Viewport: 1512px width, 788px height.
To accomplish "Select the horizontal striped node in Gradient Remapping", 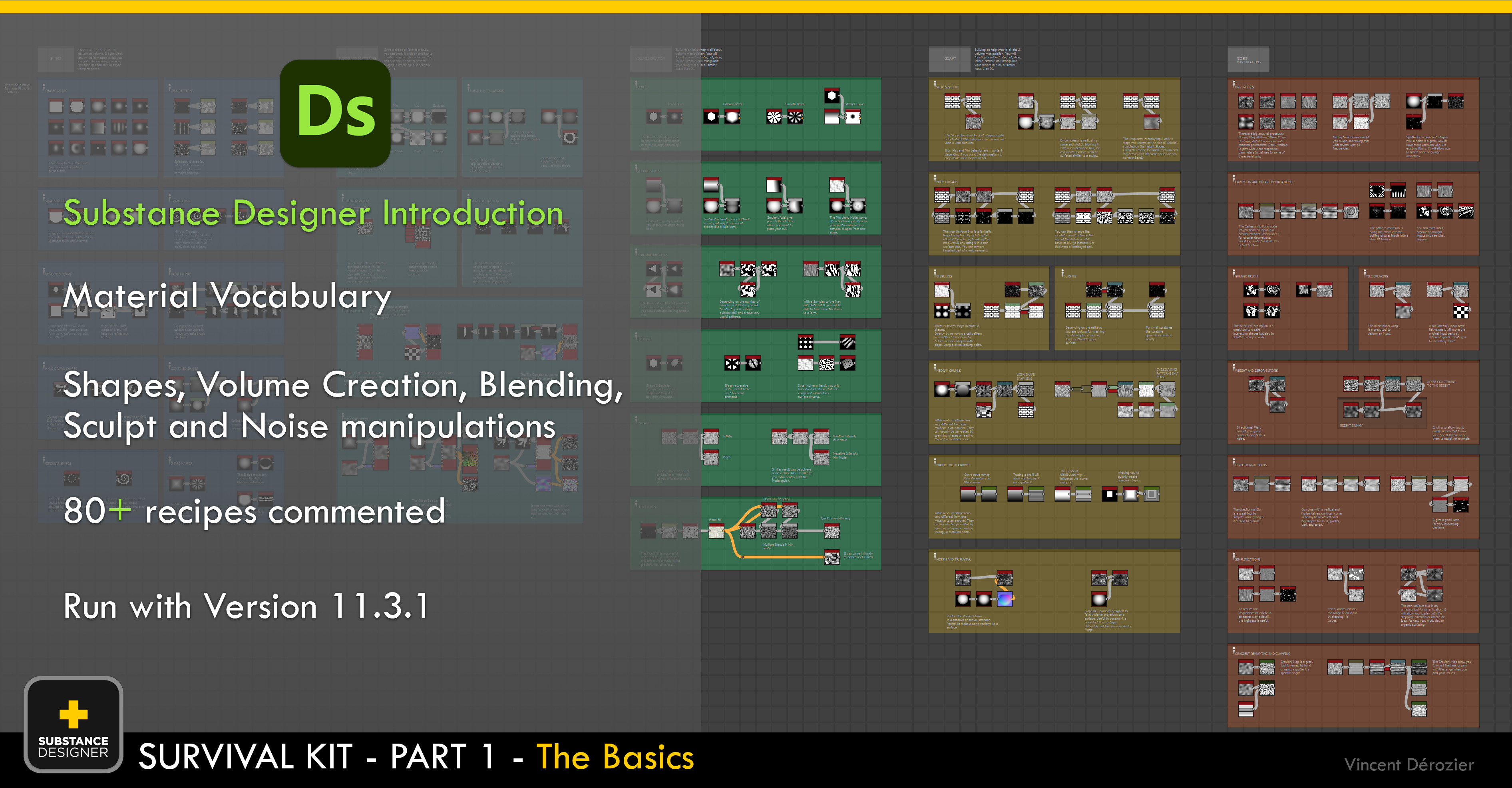I will point(1246,709).
